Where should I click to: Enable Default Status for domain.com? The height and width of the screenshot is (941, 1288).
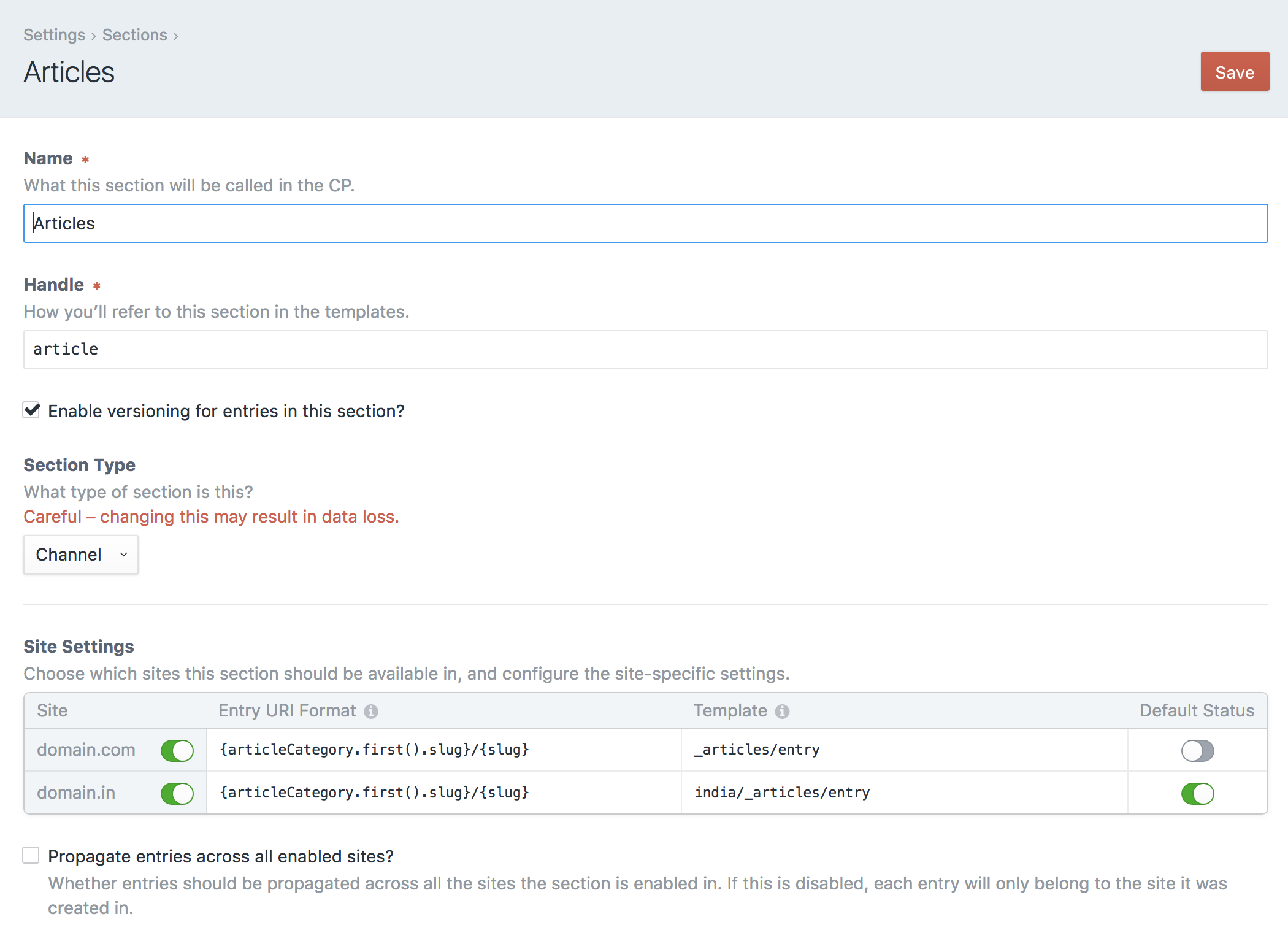[1197, 750]
